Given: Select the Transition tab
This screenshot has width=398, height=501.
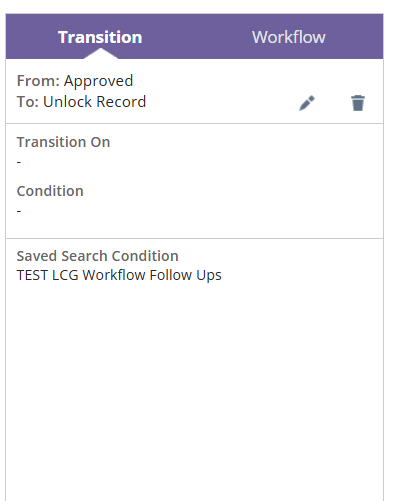Looking at the screenshot, I should pos(100,37).
